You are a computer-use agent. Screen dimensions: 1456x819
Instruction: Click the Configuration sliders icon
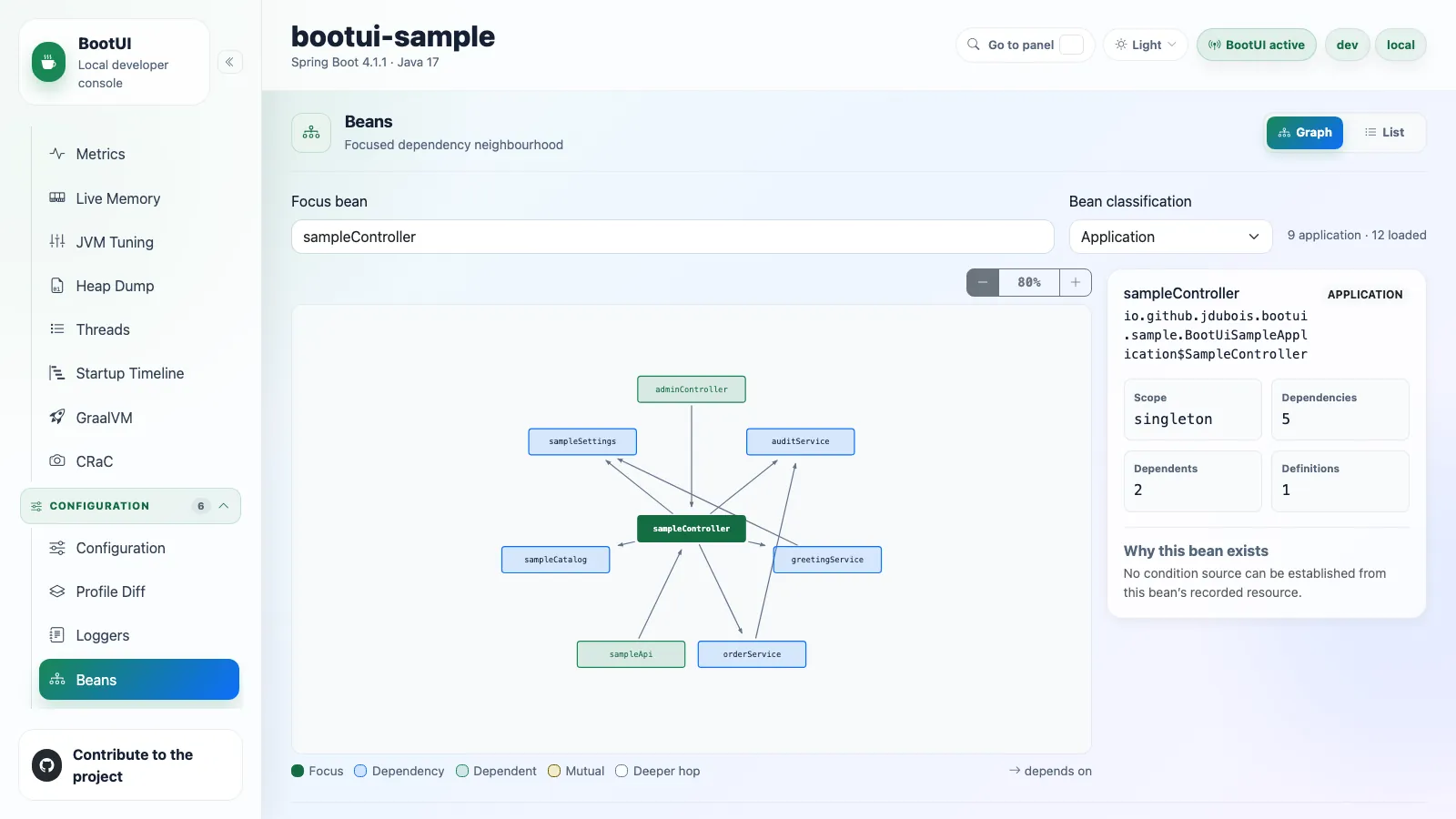[x=57, y=548]
